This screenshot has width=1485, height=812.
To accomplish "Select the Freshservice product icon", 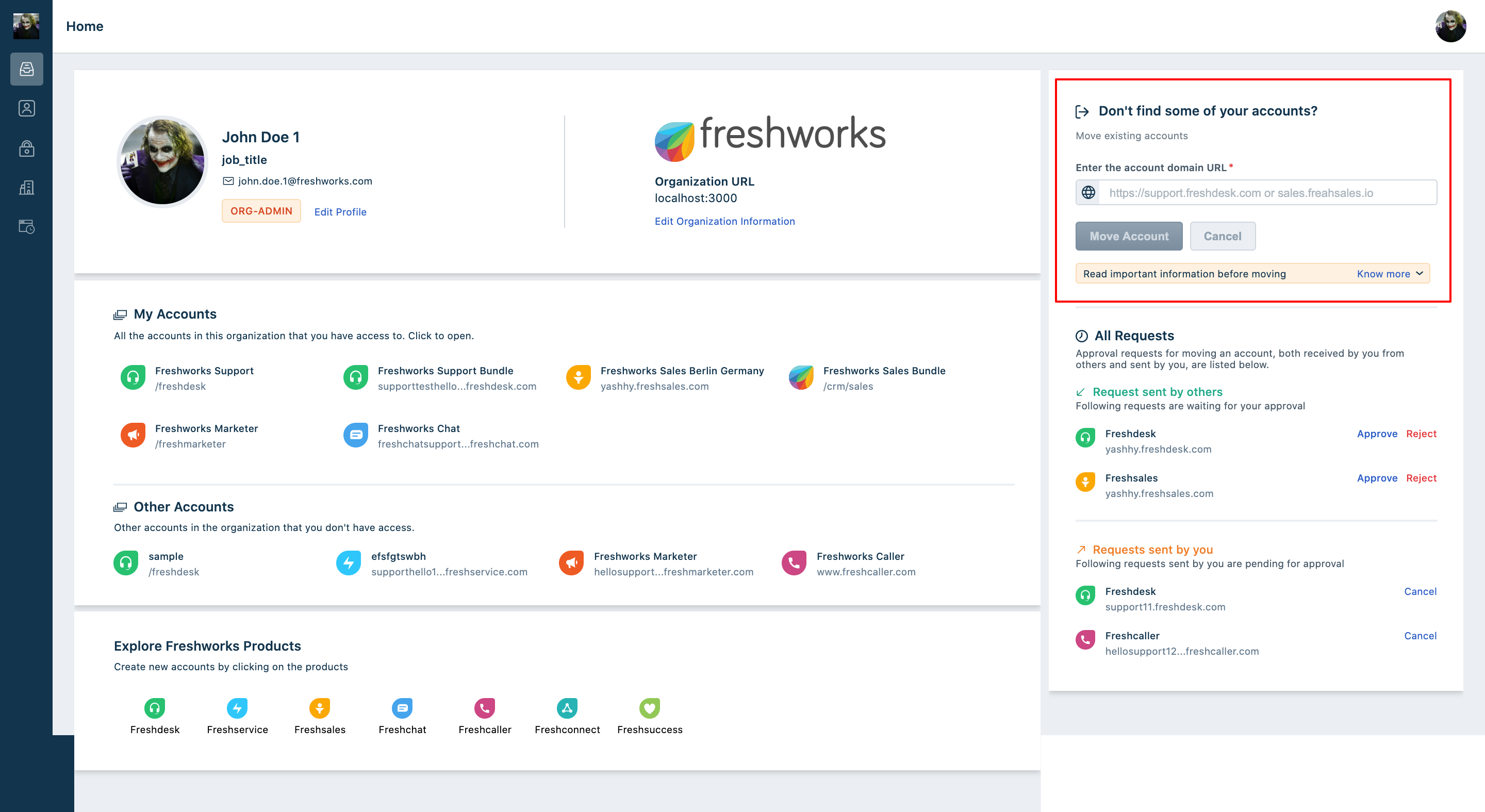I will 238,708.
